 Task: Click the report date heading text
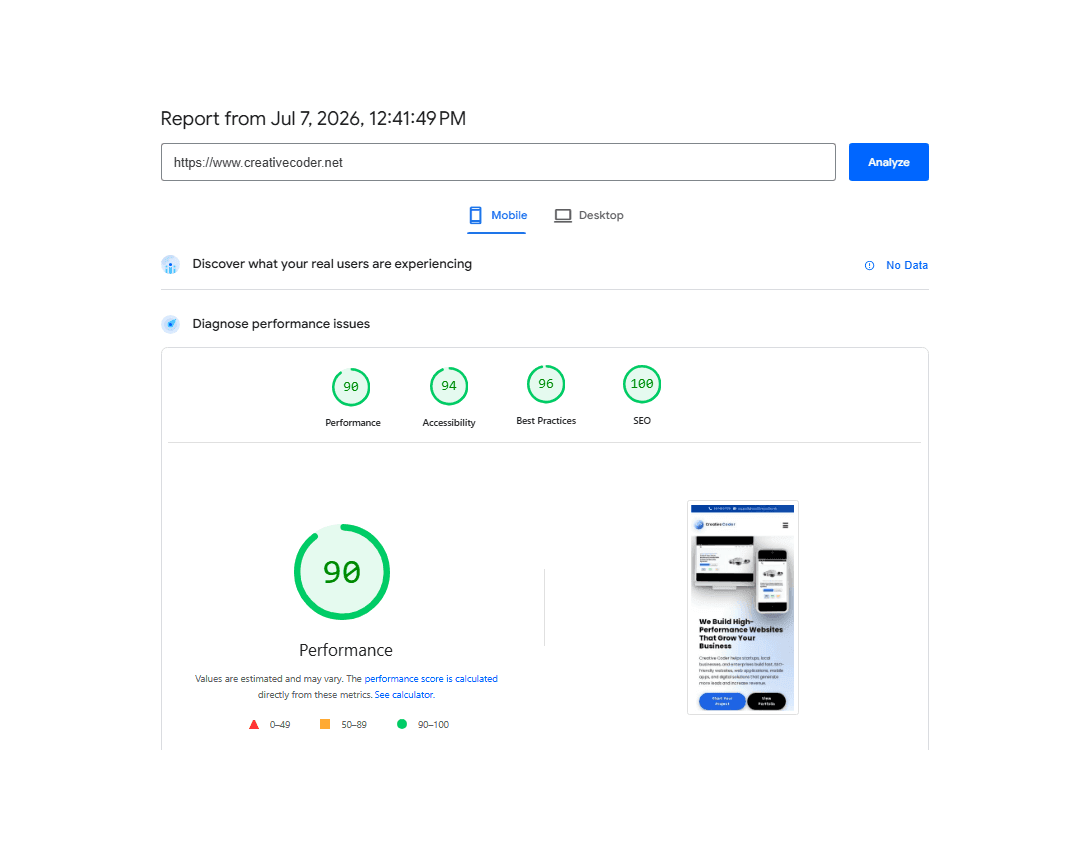[x=313, y=119]
